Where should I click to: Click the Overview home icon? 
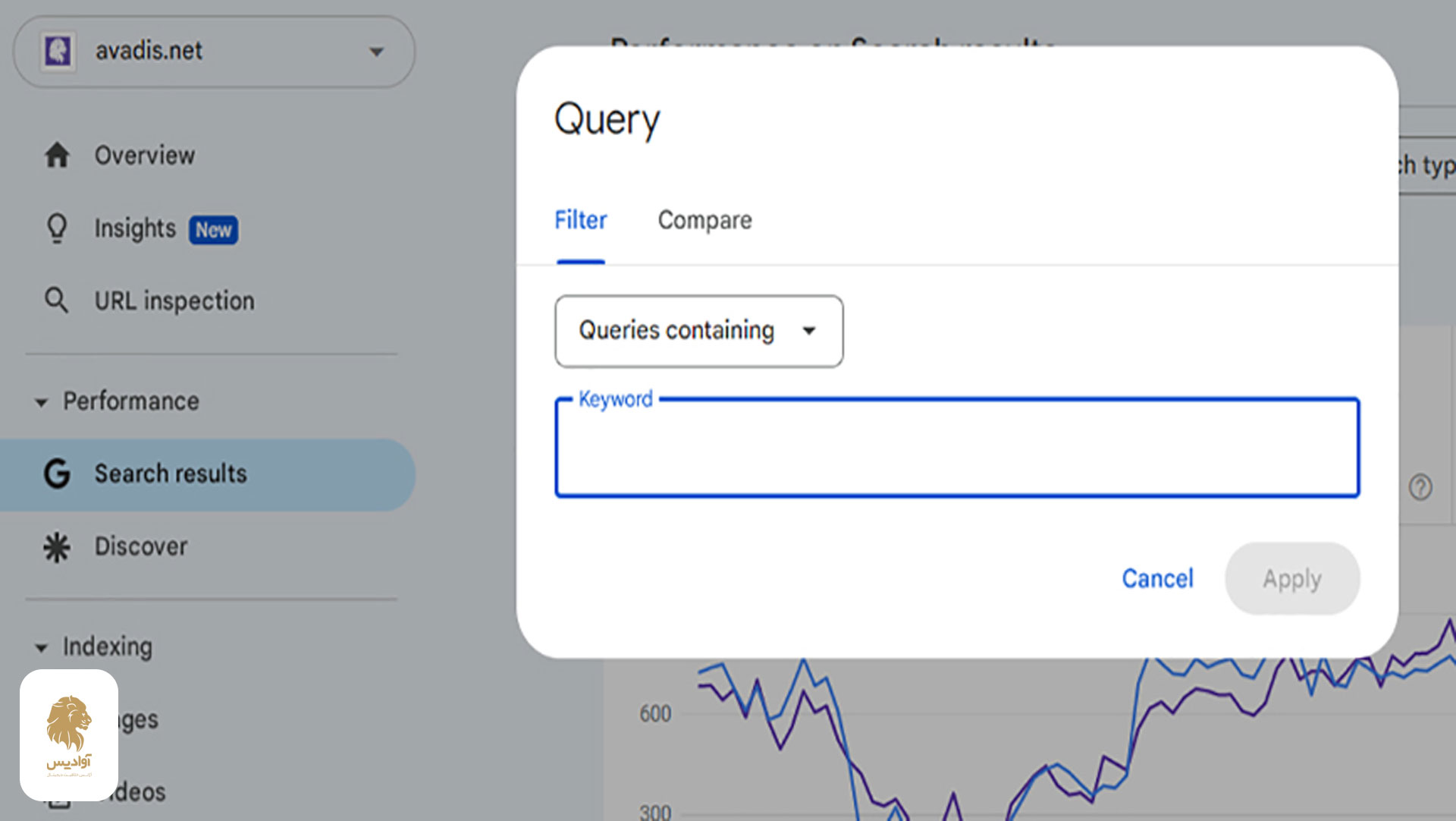(x=57, y=155)
